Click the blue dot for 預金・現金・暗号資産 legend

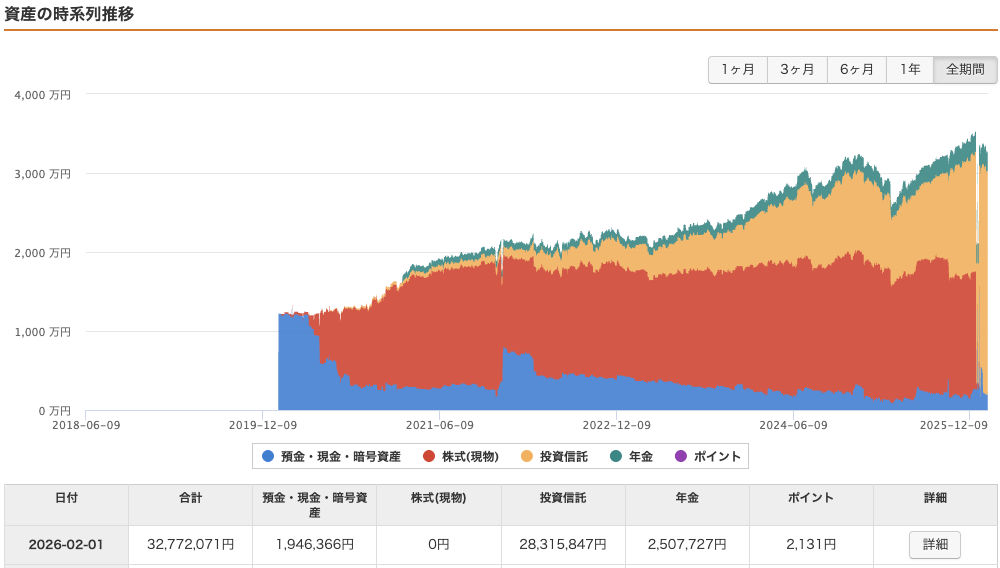click(x=268, y=456)
